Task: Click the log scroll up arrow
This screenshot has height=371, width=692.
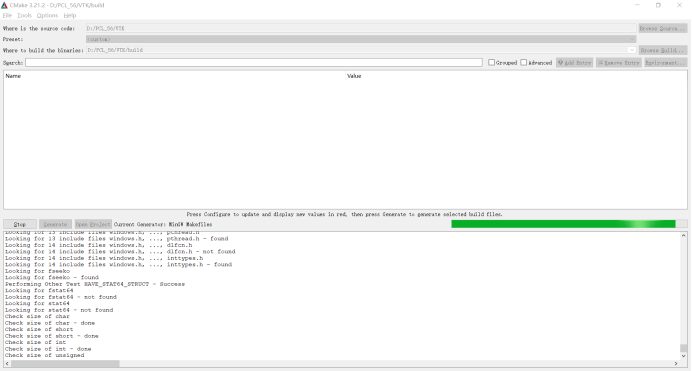Action: [x=683, y=236]
